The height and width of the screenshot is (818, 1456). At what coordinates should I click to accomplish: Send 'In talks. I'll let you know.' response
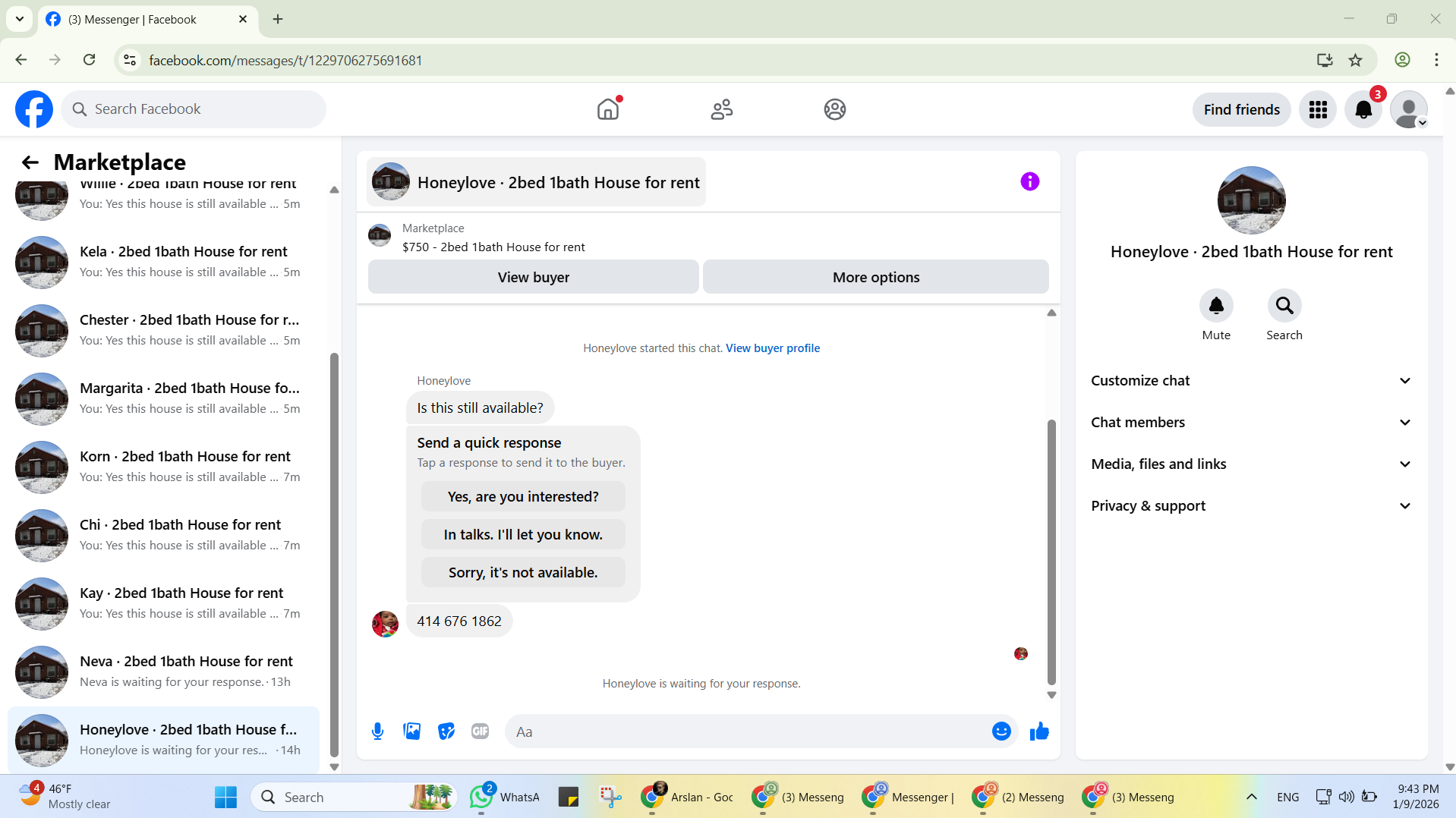[523, 535]
